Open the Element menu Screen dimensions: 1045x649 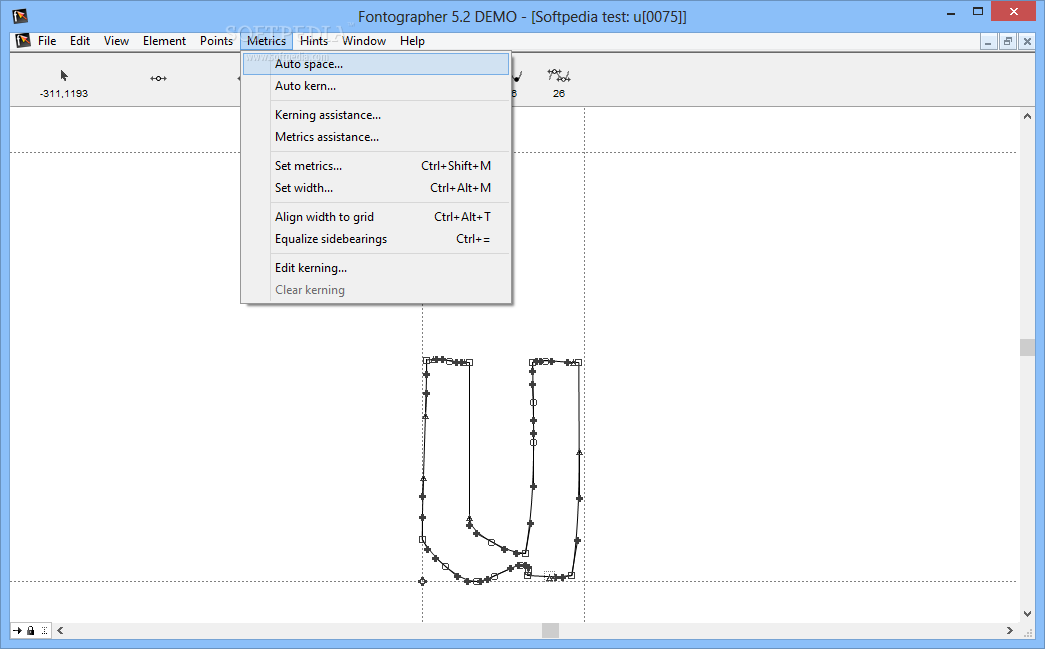[x=164, y=41]
